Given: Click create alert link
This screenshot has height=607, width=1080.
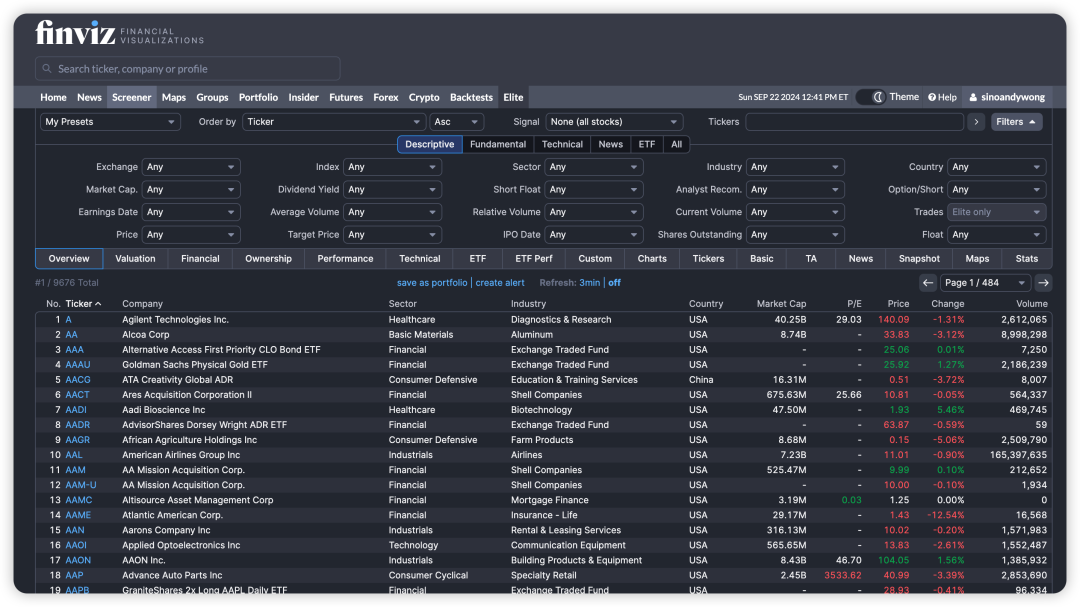Looking at the screenshot, I should [x=500, y=283].
